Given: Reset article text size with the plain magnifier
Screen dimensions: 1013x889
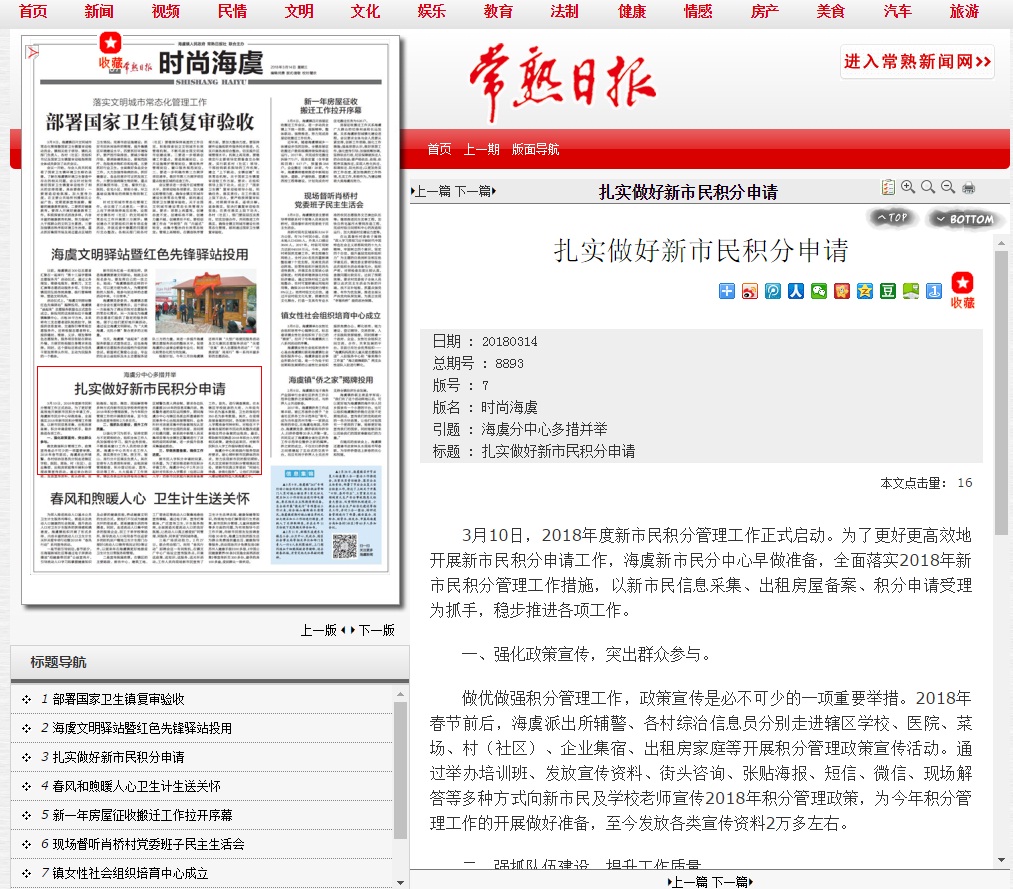Looking at the screenshot, I should pyautogui.click(x=928, y=187).
